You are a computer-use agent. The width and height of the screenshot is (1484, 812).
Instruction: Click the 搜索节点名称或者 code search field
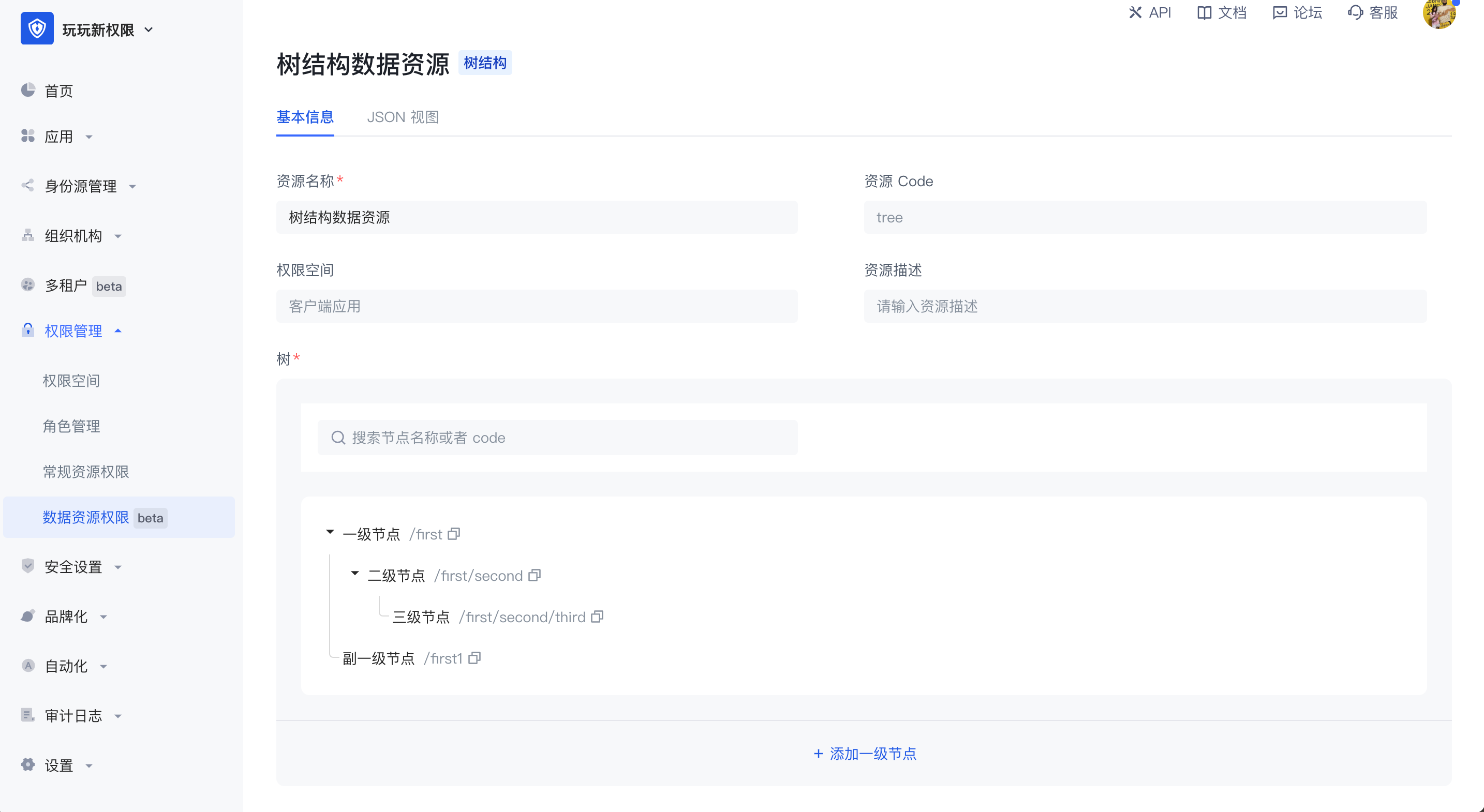point(557,437)
